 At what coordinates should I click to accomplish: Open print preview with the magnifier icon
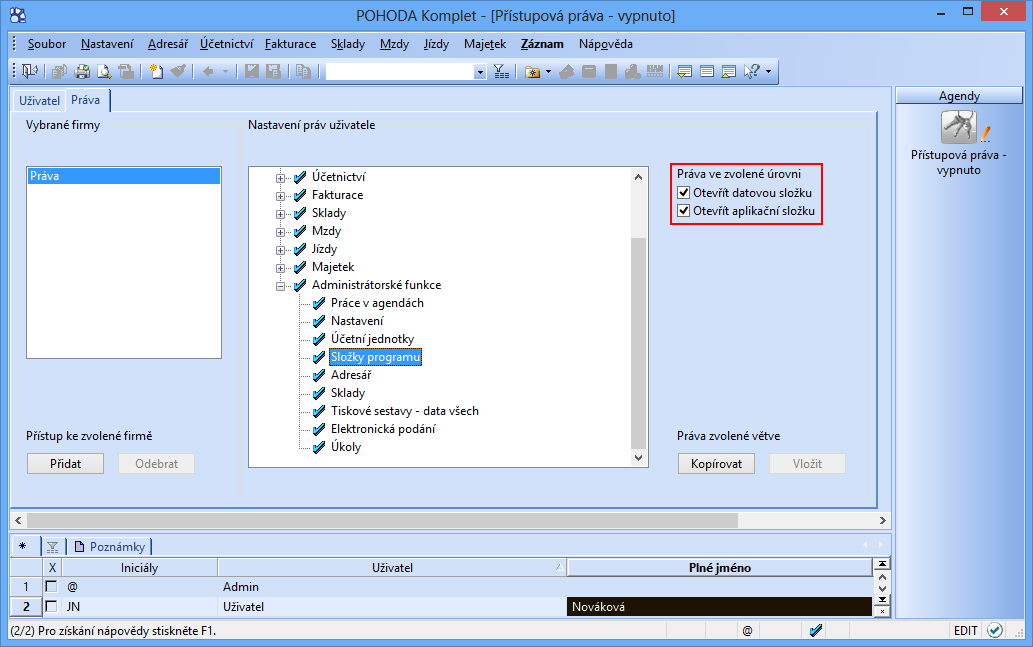(x=104, y=71)
